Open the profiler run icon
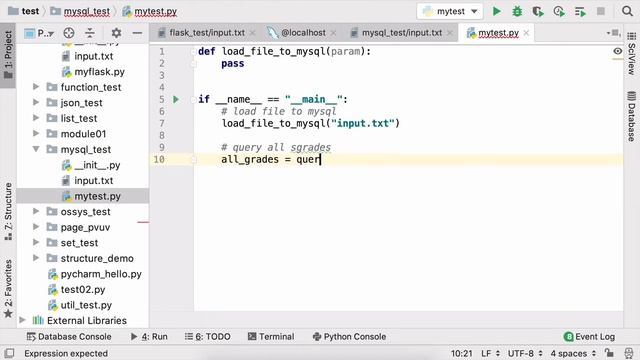The width and height of the screenshot is (640, 360). (x=559, y=11)
